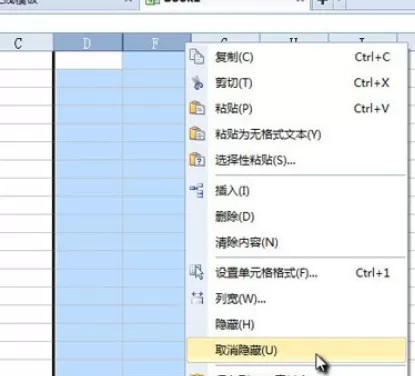This screenshot has width=415, height=376.
Task: Select 删除(D) menu entry
Action: 297,217
